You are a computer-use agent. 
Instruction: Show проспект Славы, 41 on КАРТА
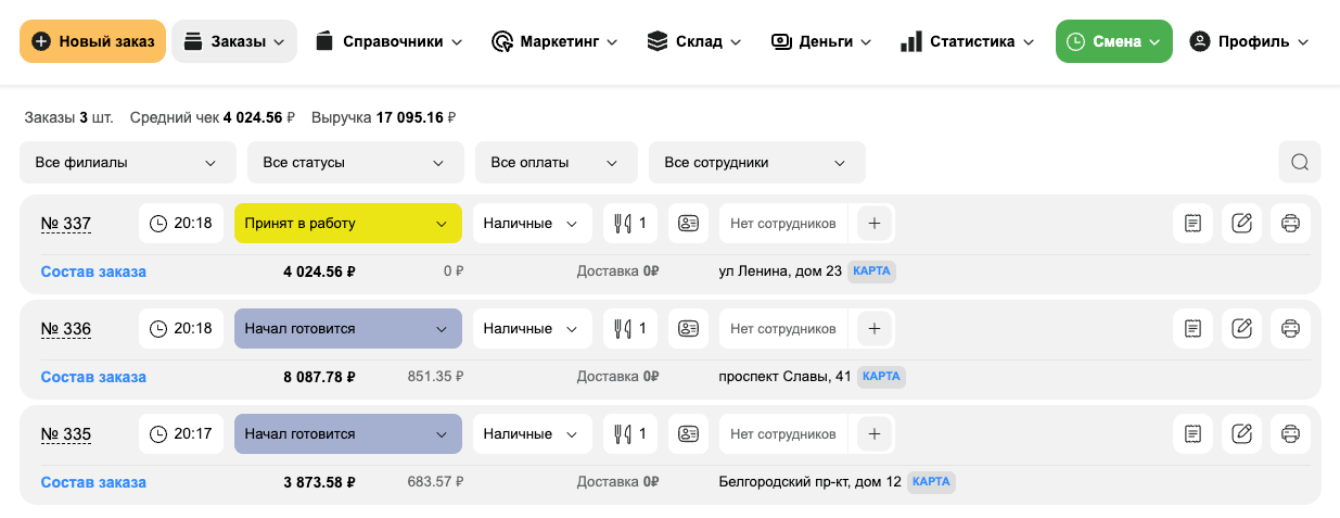tap(881, 377)
